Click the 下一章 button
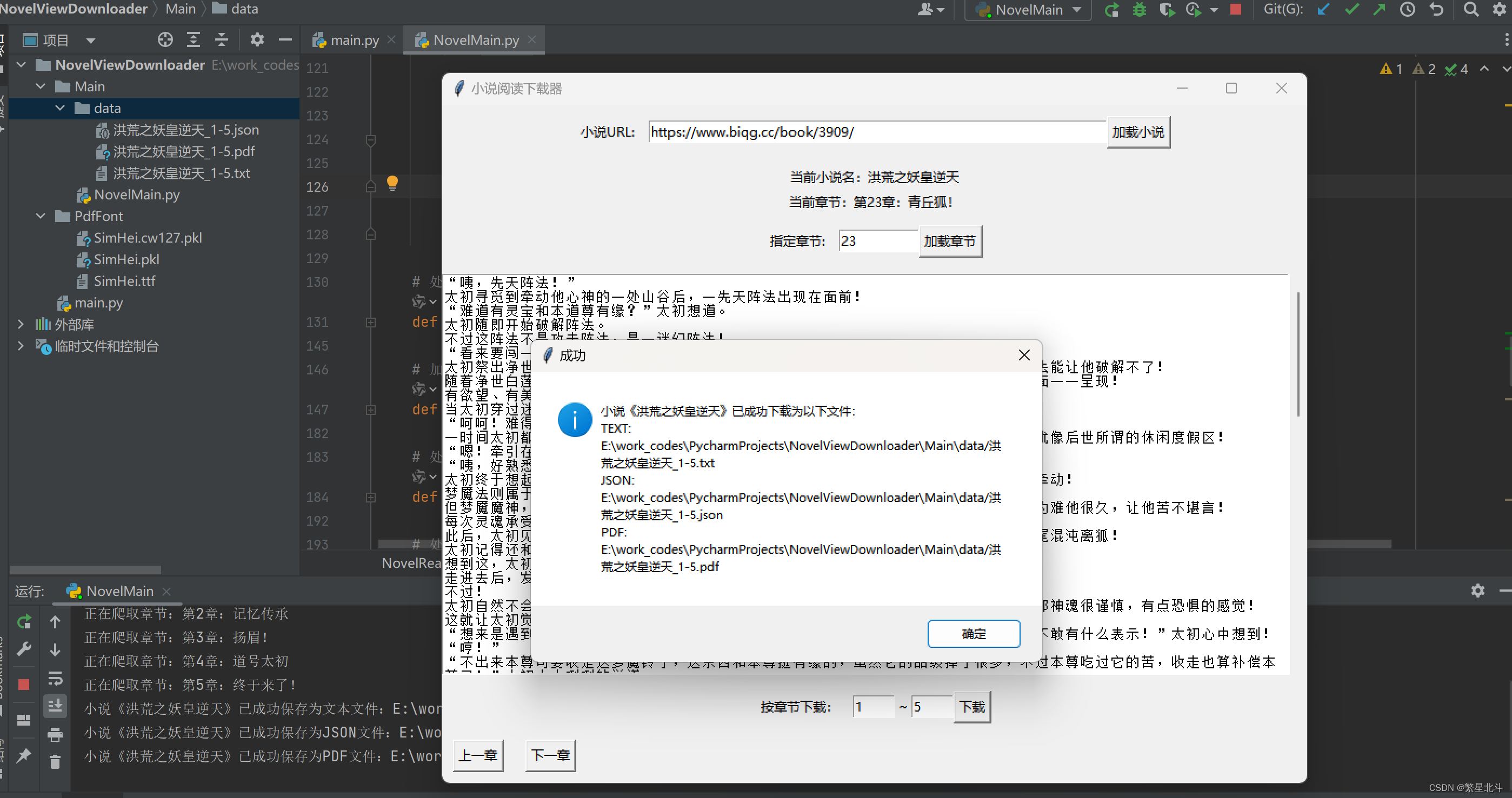1512x798 pixels. [x=550, y=755]
